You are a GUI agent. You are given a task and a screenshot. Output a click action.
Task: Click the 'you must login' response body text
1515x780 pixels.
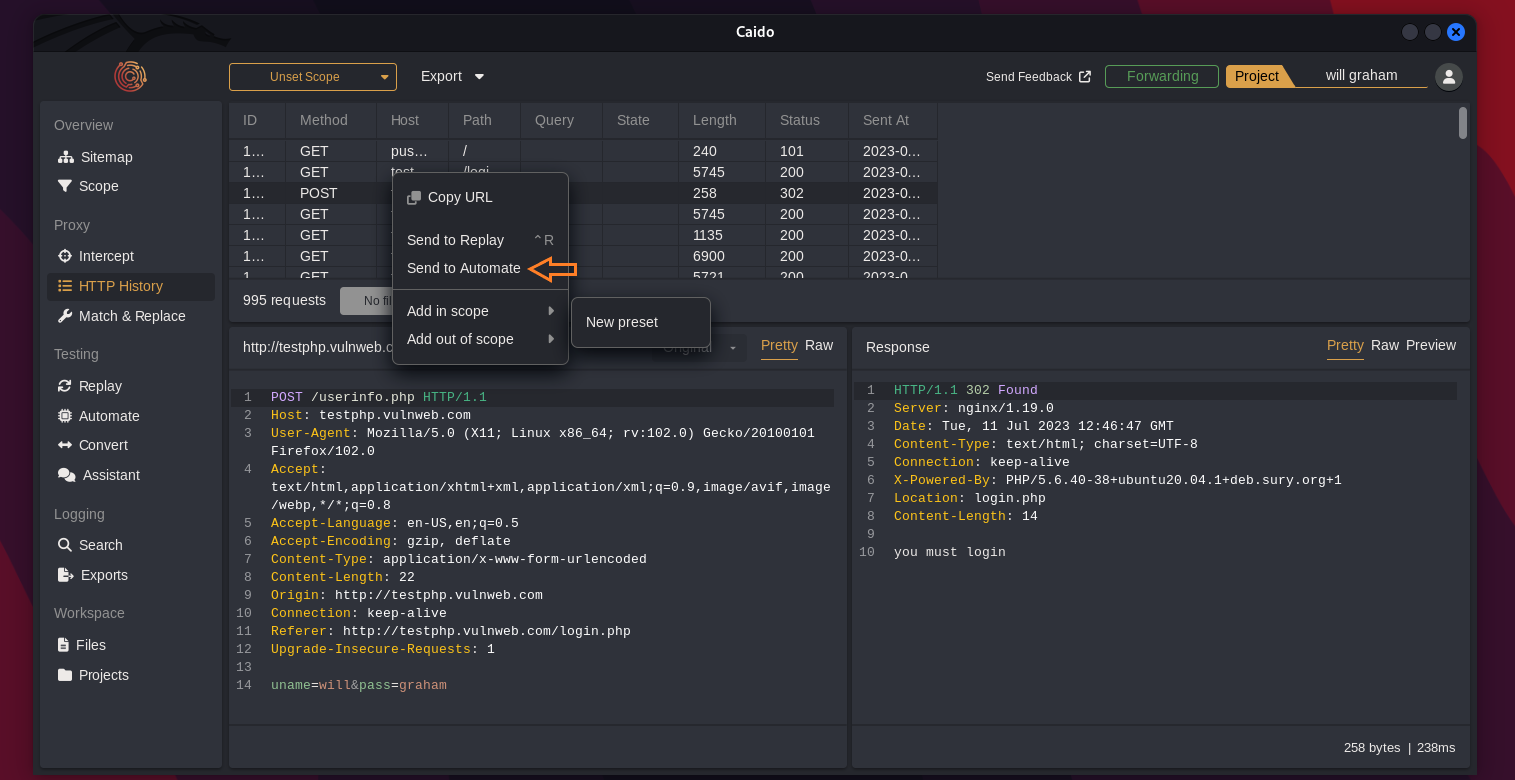(x=949, y=552)
